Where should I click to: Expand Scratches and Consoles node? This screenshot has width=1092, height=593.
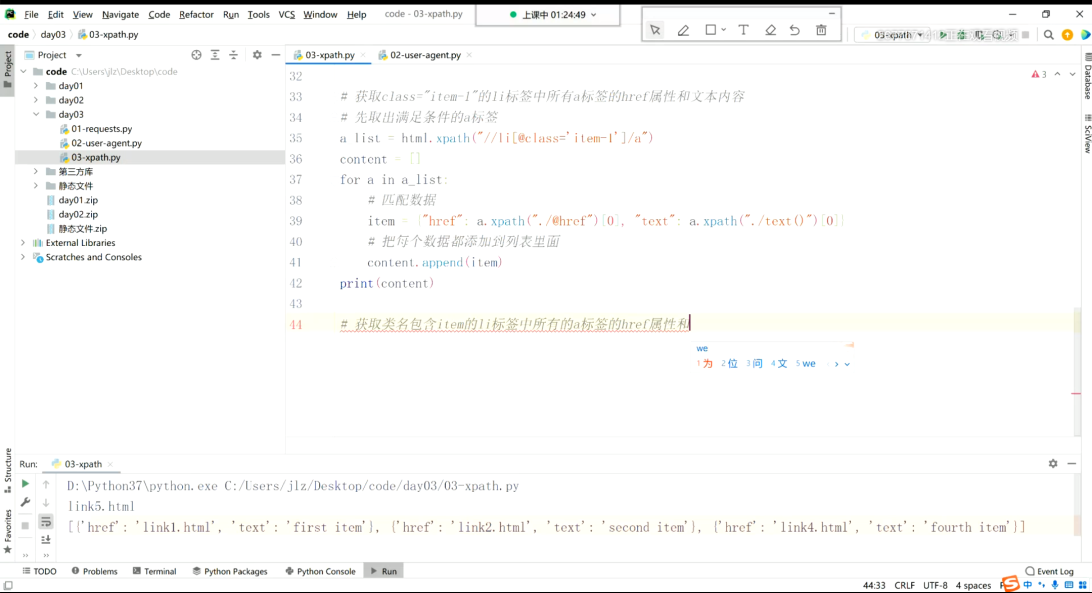pyautogui.click(x=24, y=257)
